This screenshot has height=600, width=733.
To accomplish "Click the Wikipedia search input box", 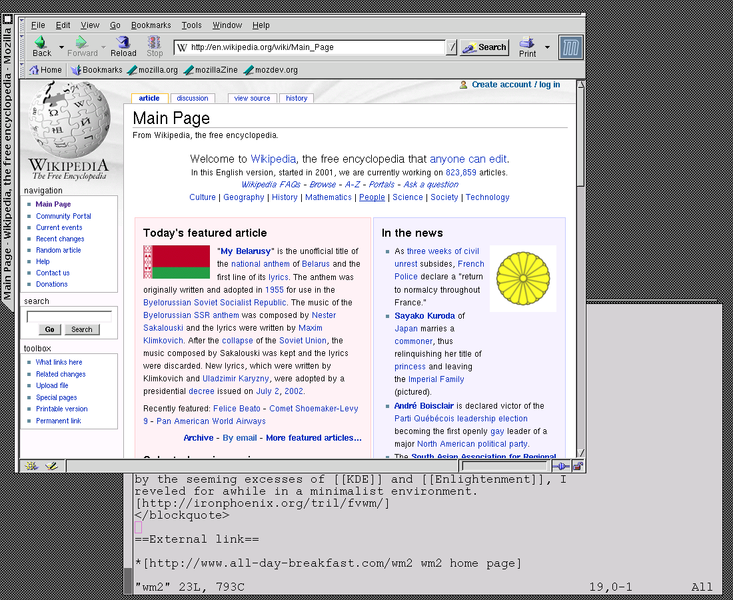I will click(69, 317).
